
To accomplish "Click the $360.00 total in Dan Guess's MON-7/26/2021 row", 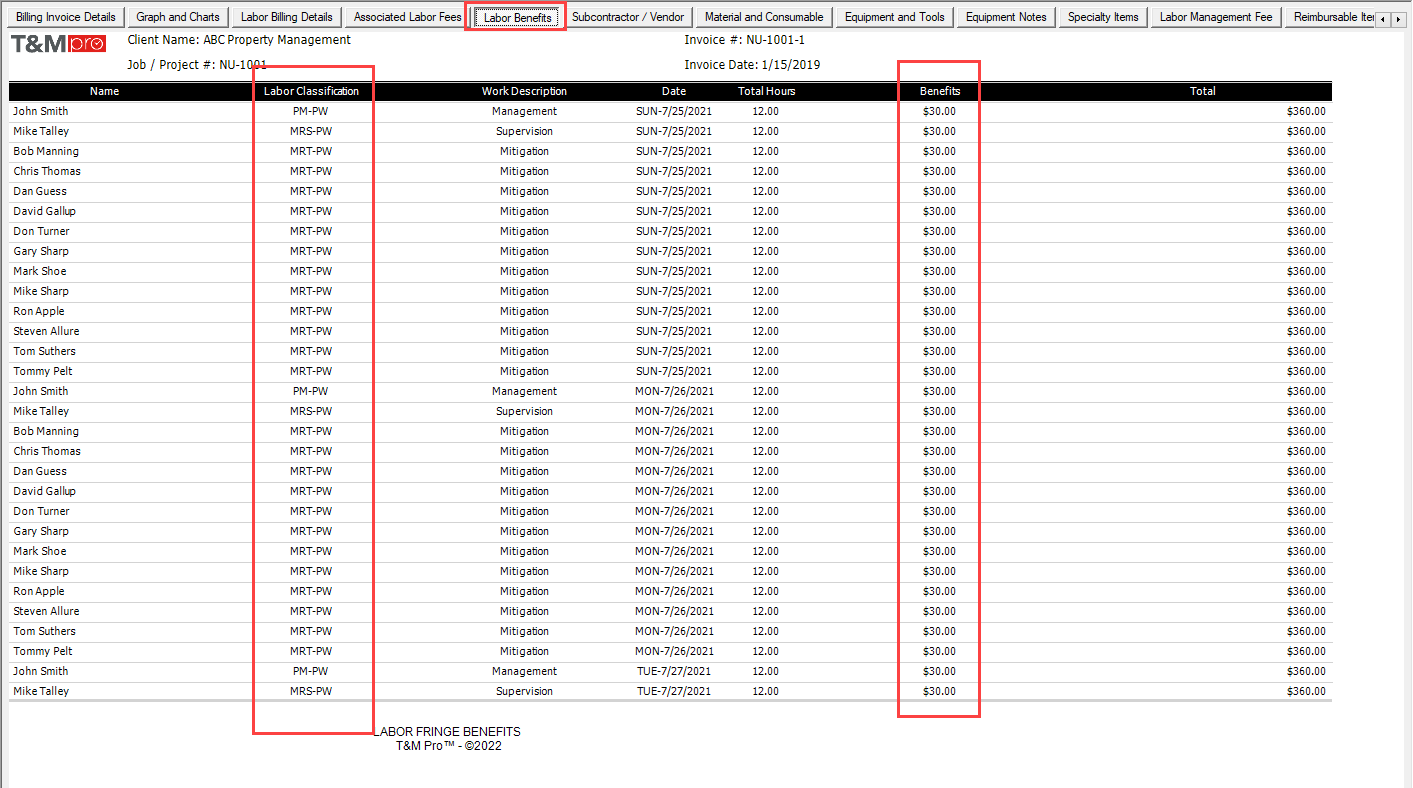I will click(1306, 471).
